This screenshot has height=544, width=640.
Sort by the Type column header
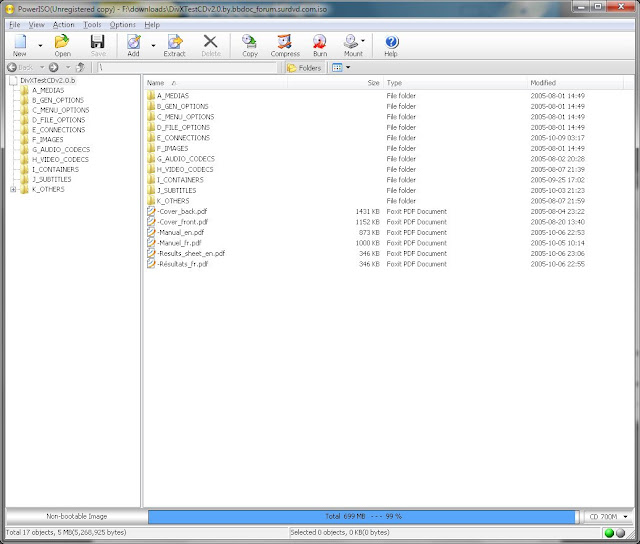[455, 83]
